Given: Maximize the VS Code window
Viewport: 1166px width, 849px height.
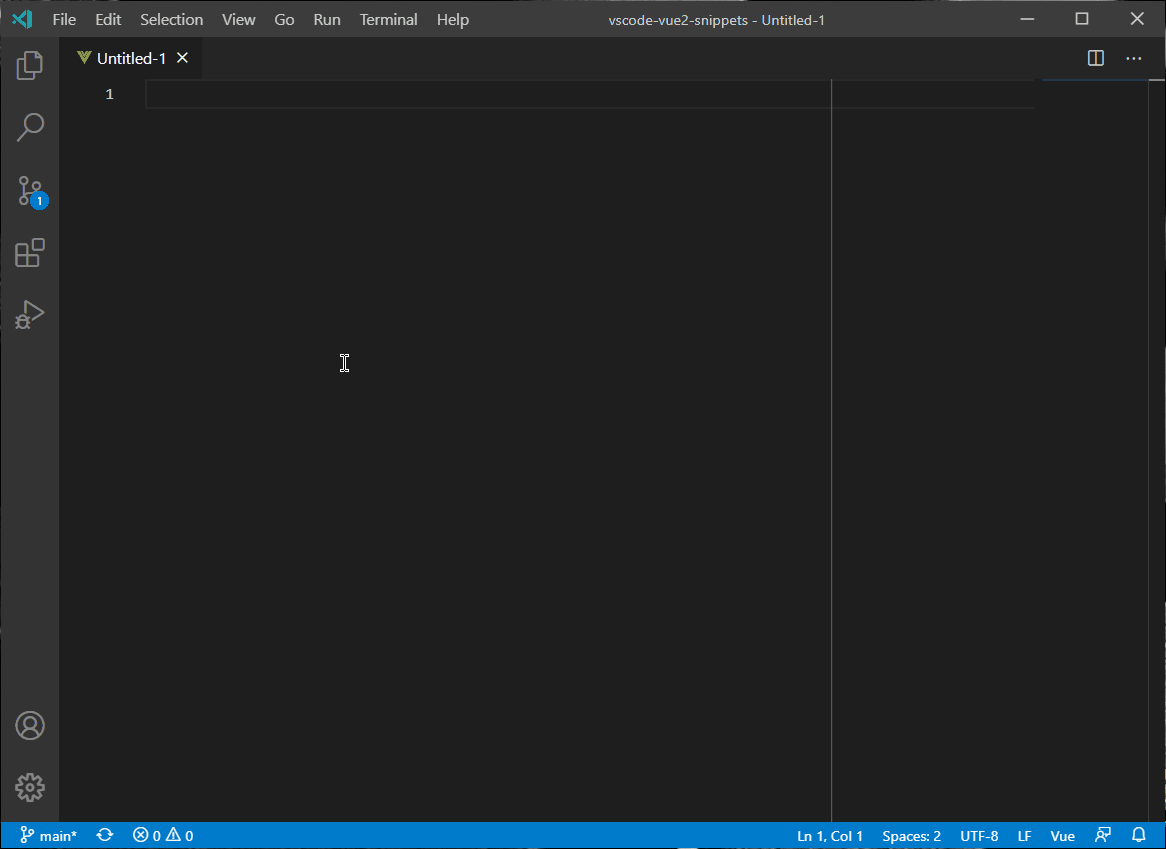Looking at the screenshot, I should coord(1082,19).
